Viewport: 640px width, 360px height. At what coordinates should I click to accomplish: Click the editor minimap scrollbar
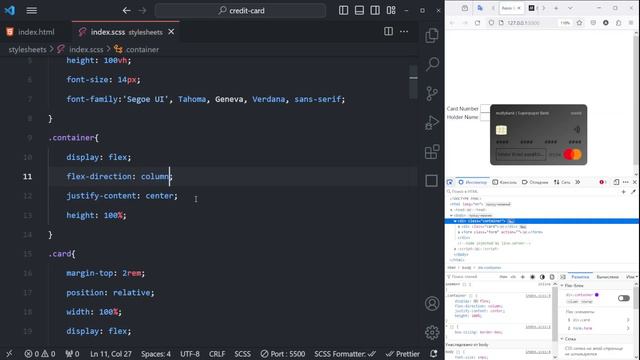tap(413, 82)
